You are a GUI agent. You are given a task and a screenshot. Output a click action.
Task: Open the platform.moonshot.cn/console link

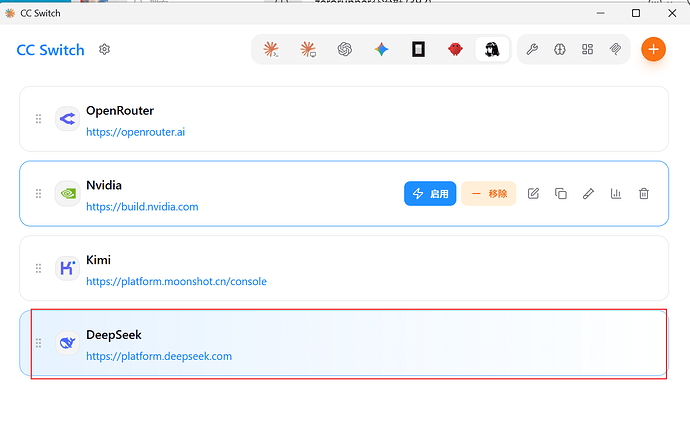(176, 282)
